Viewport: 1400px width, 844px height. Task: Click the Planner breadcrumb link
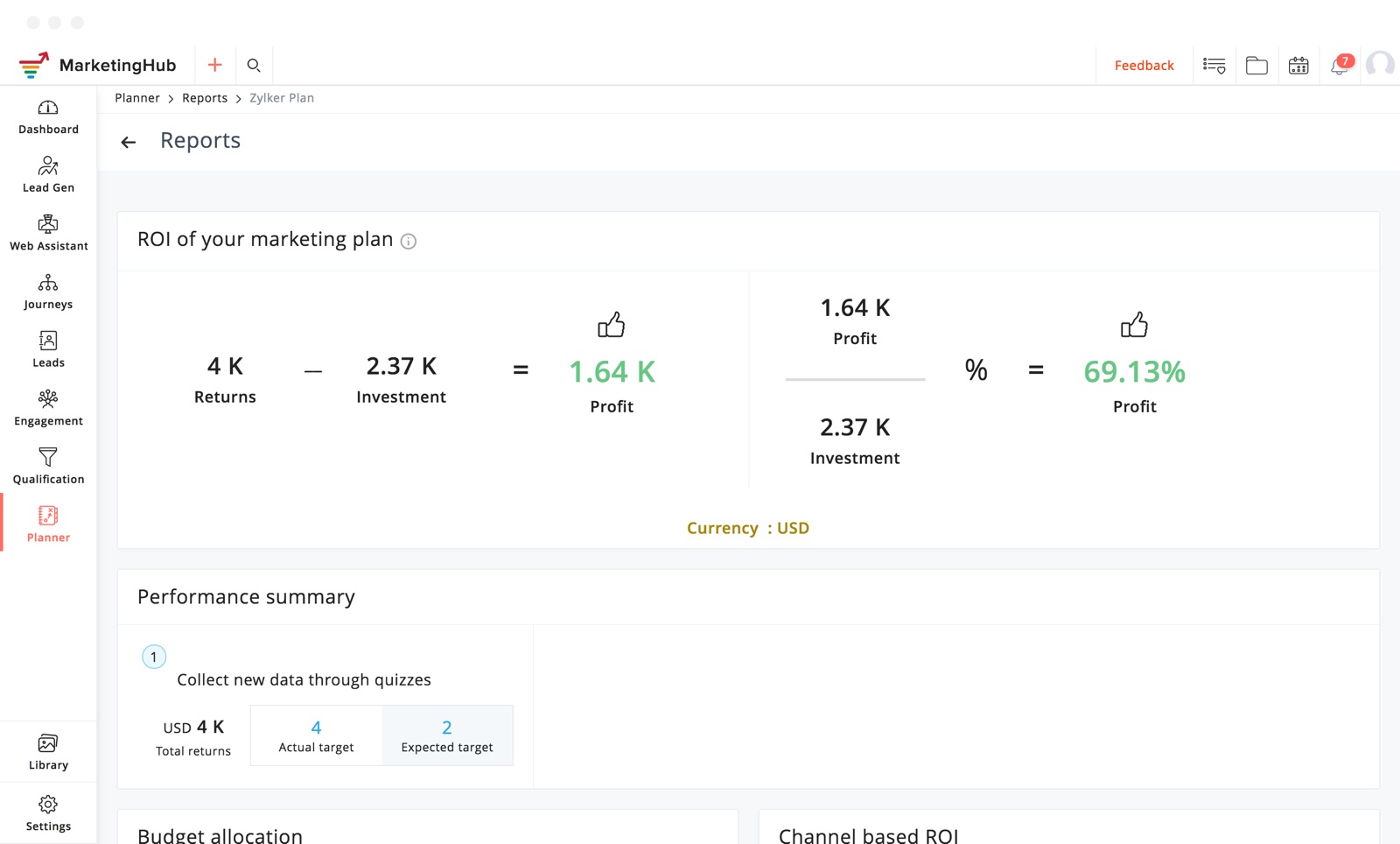(137, 98)
